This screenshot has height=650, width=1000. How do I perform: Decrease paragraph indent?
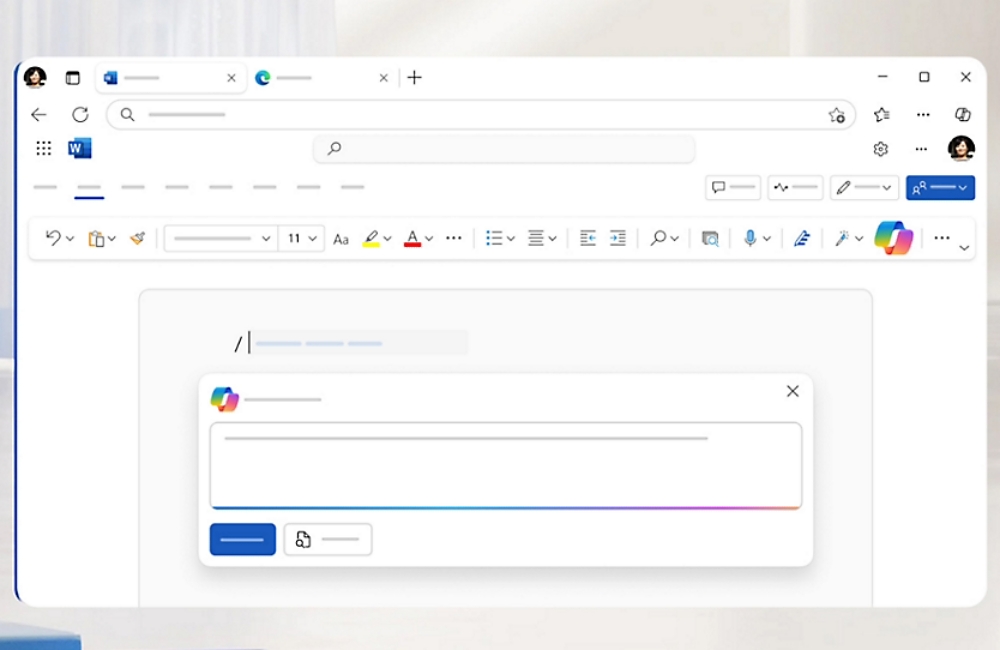click(587, 238)
